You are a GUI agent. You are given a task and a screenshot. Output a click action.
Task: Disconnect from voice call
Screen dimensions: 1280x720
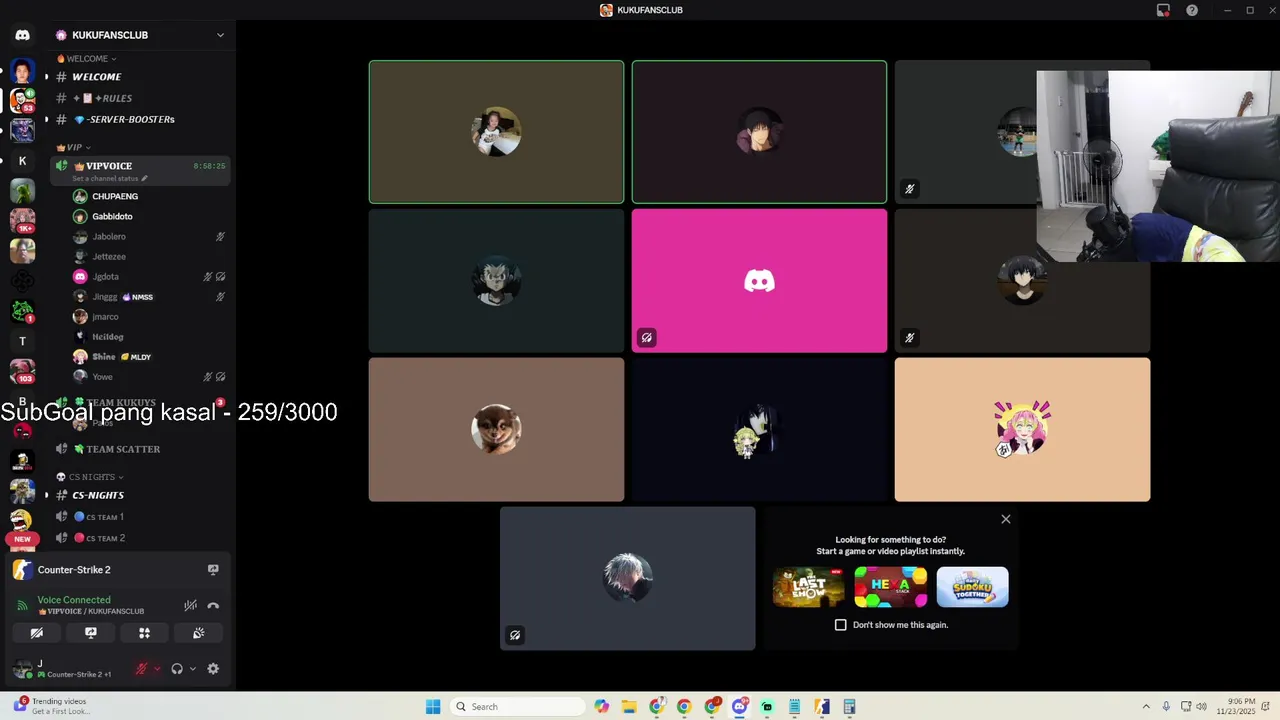(213, 605)
